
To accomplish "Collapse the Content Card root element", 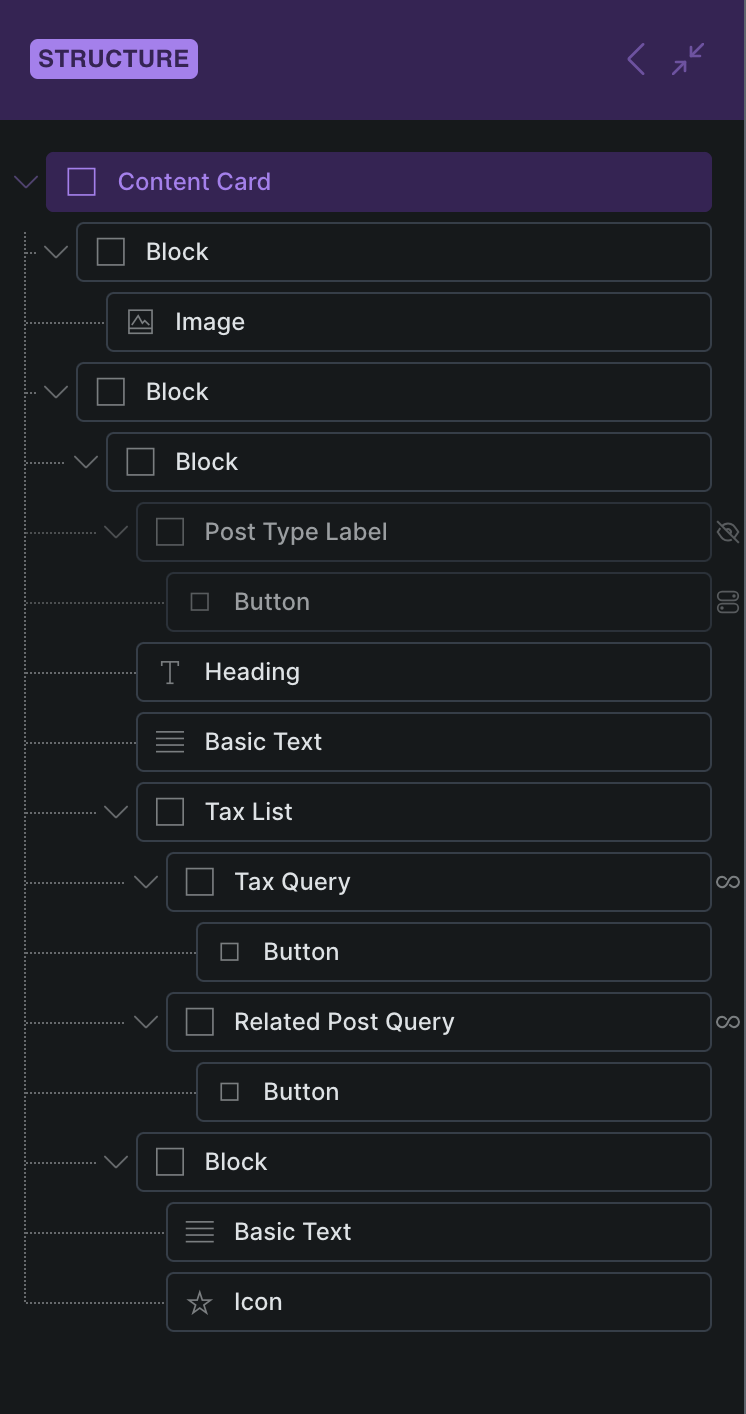I will [26, 182].
